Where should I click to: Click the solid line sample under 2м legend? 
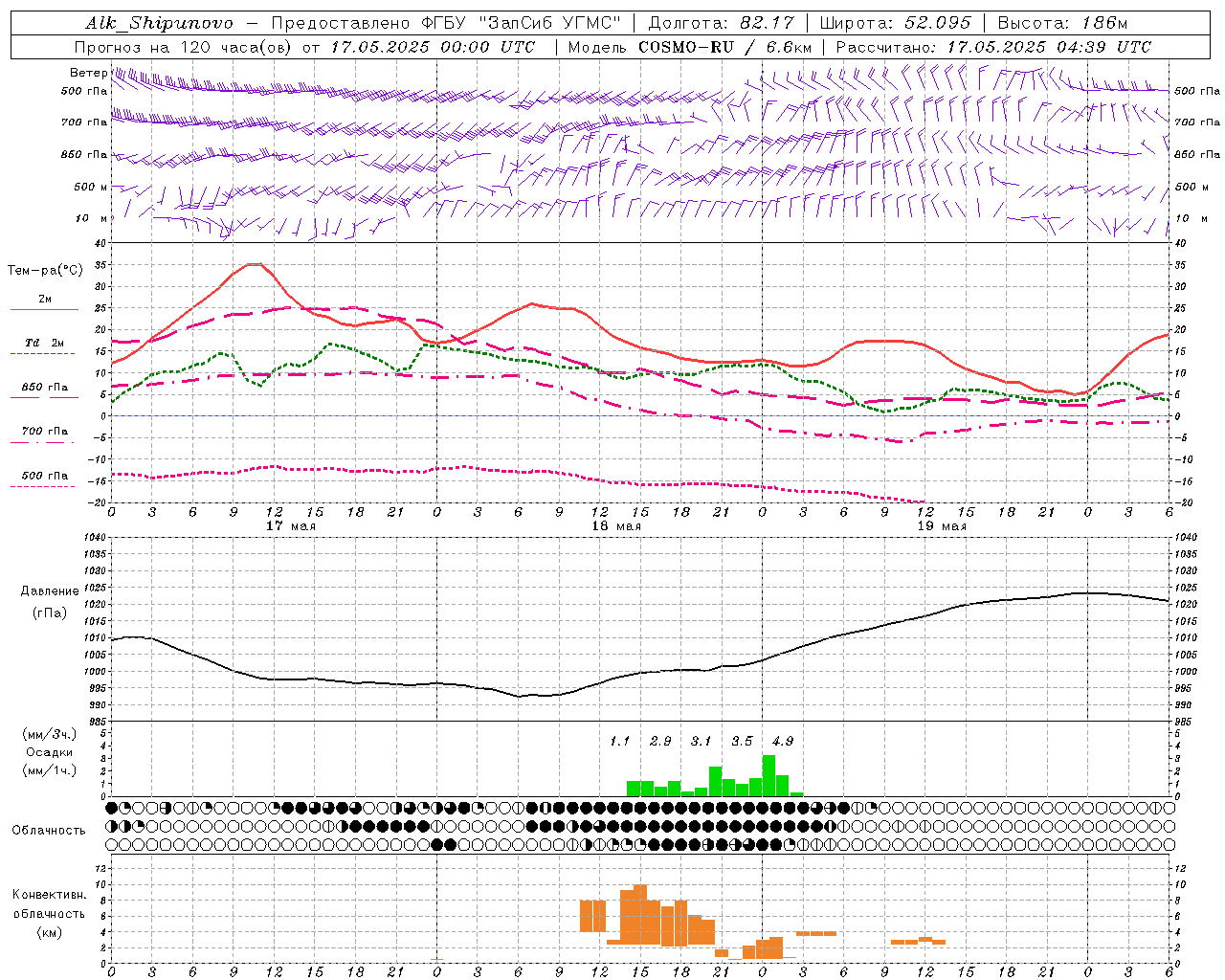tap(44, 309)
